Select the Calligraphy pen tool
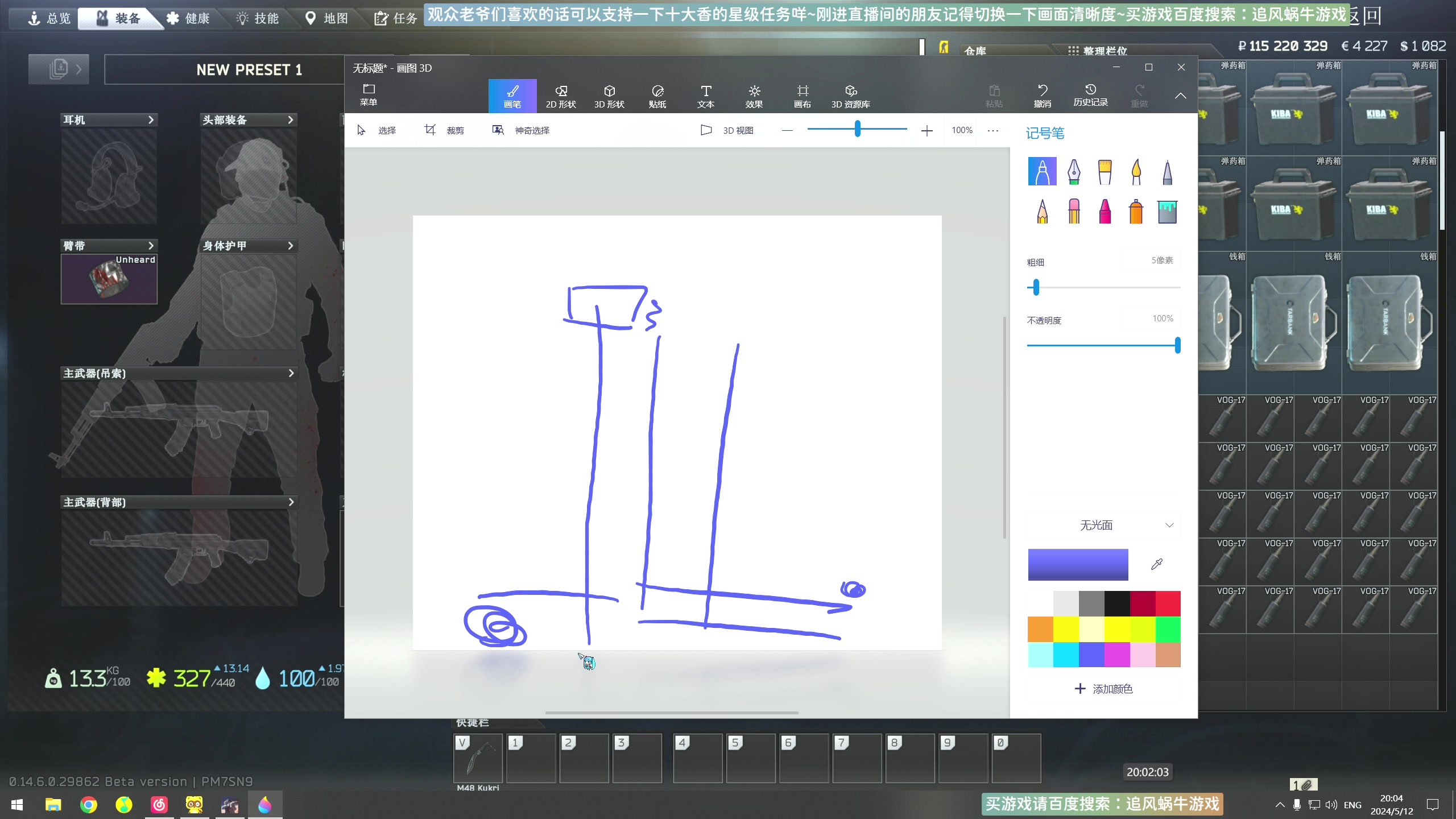The width and height of the screenshot is (1456, 819). click(1074, 171)
